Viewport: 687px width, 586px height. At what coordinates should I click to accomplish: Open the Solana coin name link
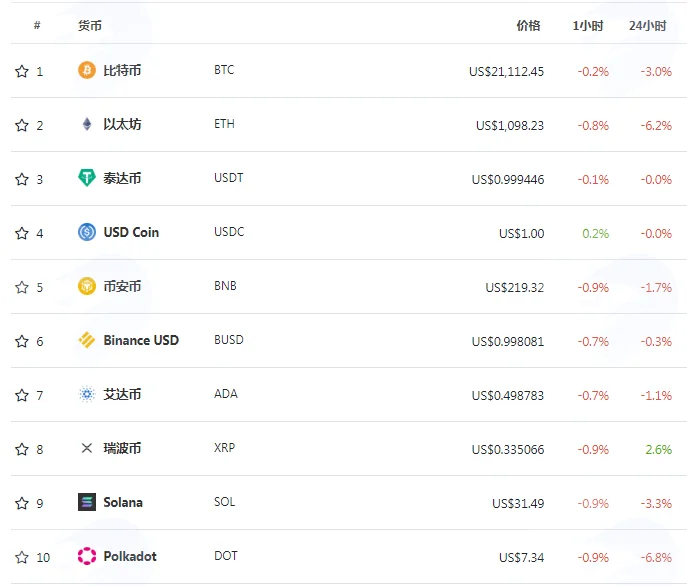[x=123, y=502]
